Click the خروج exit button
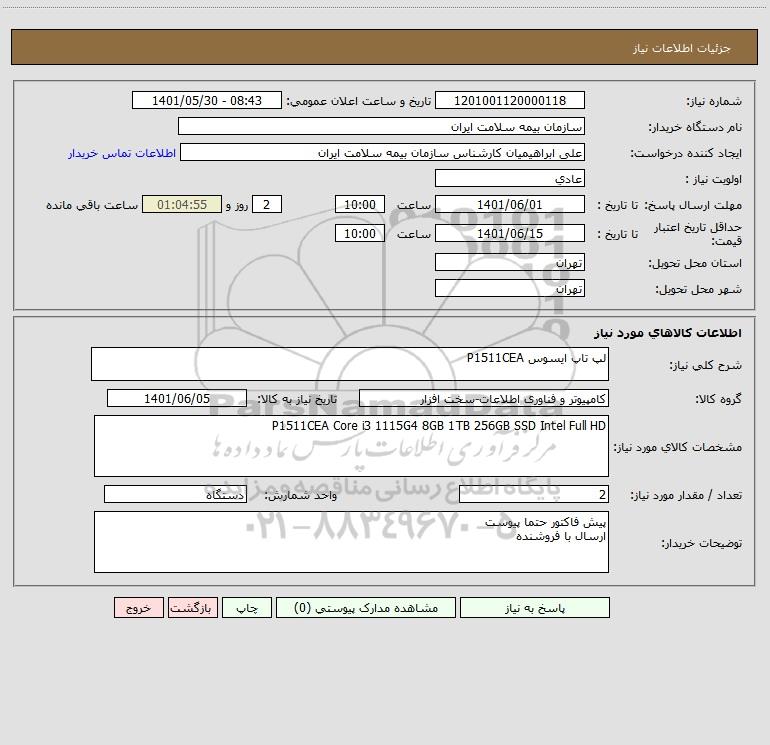Image resolution: width=770 pixels, height=745 pixels. coord(138,607)
